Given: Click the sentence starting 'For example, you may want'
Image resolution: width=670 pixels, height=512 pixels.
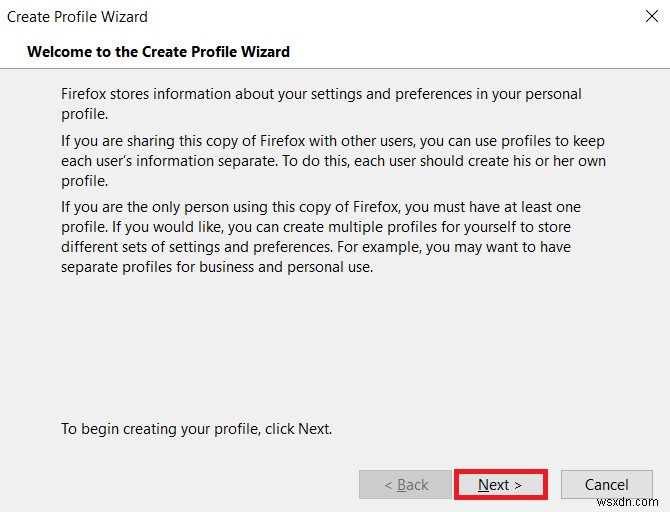Looking at the screenshot, I should pos(469,246).
